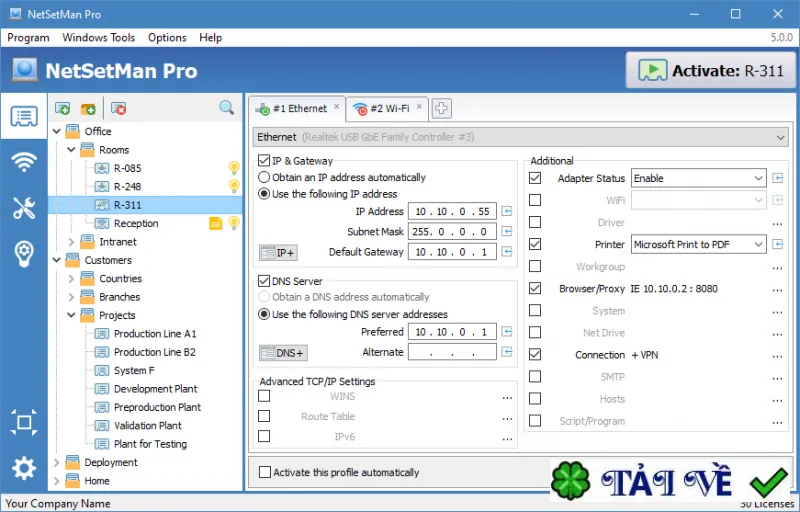Screen dimensions: 800x512
Task: Enable Hosts checkbox
Action: pos(535,399)
